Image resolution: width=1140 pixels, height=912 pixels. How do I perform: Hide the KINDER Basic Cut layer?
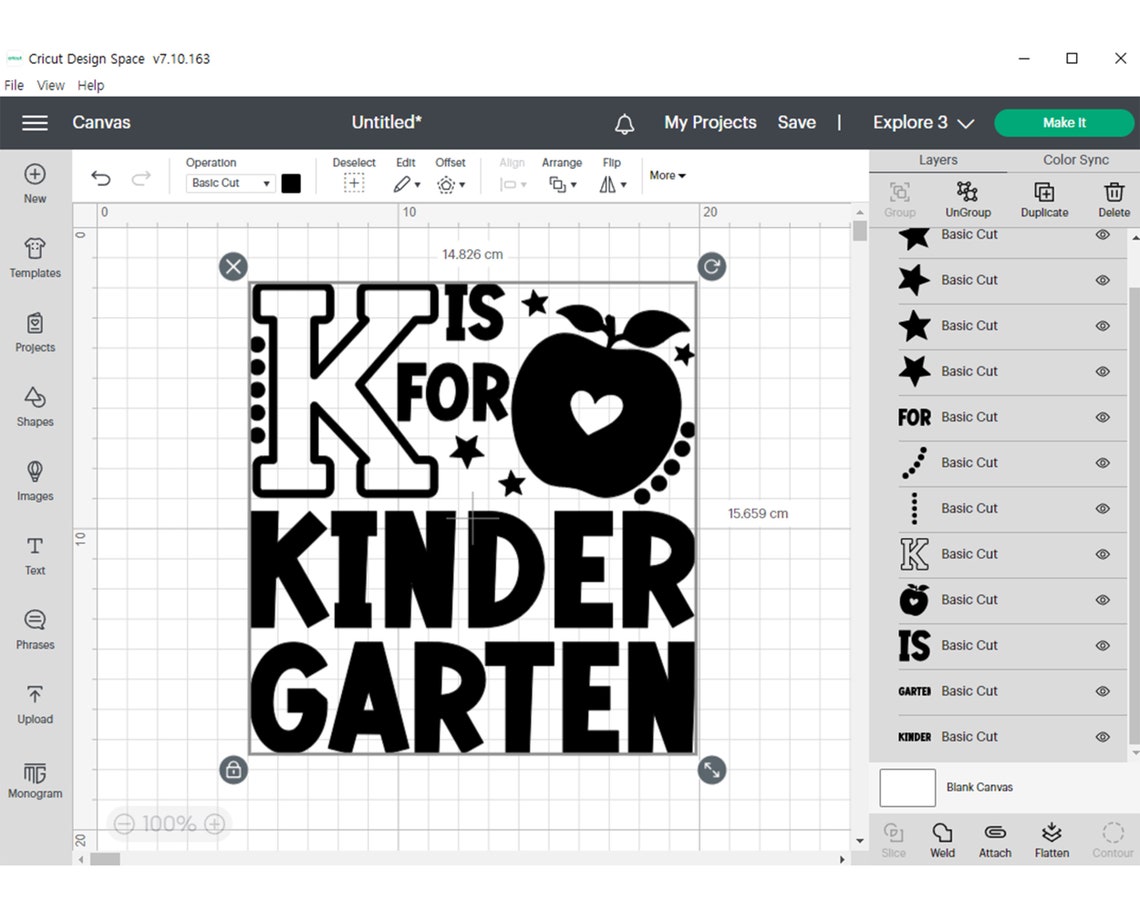coord(1103,736)
